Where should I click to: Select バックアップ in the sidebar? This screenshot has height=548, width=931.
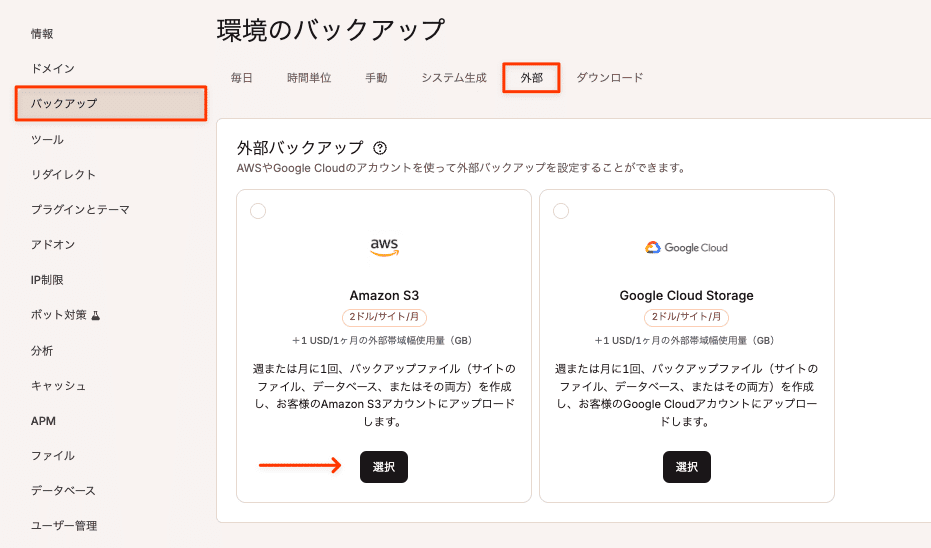click(x=111, y=103)
